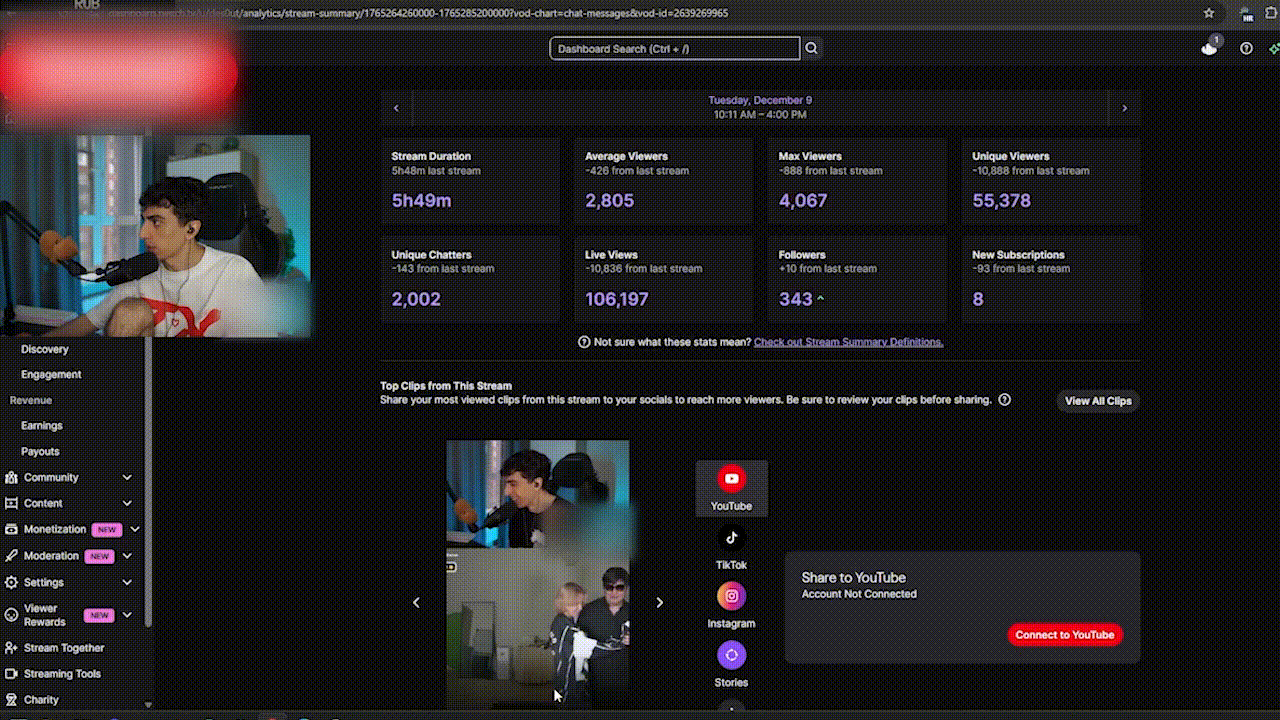Image resolution: width=1280 pixels, height=720 pixels.
Task: Select the Stories share icon
Action: (731, 655)
